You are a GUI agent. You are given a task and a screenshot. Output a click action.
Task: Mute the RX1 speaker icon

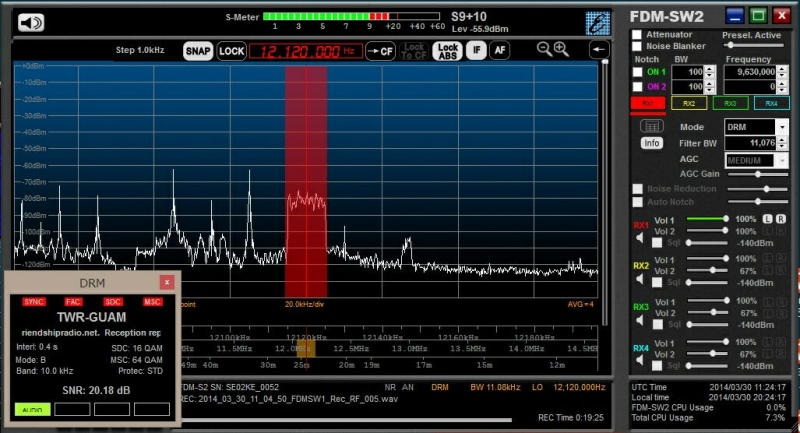pyautogui.click(x=640, y=238)
